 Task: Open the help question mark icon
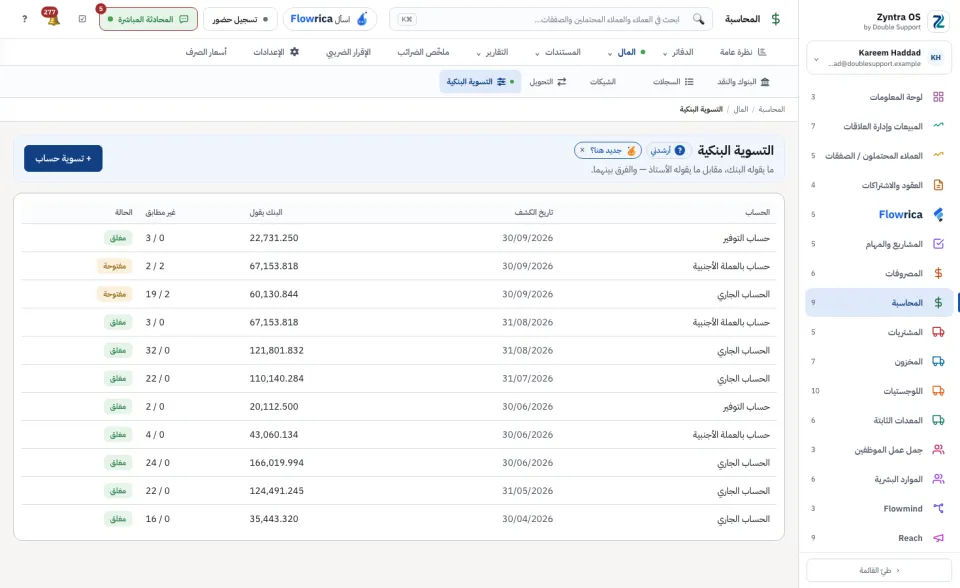[24, 19]
